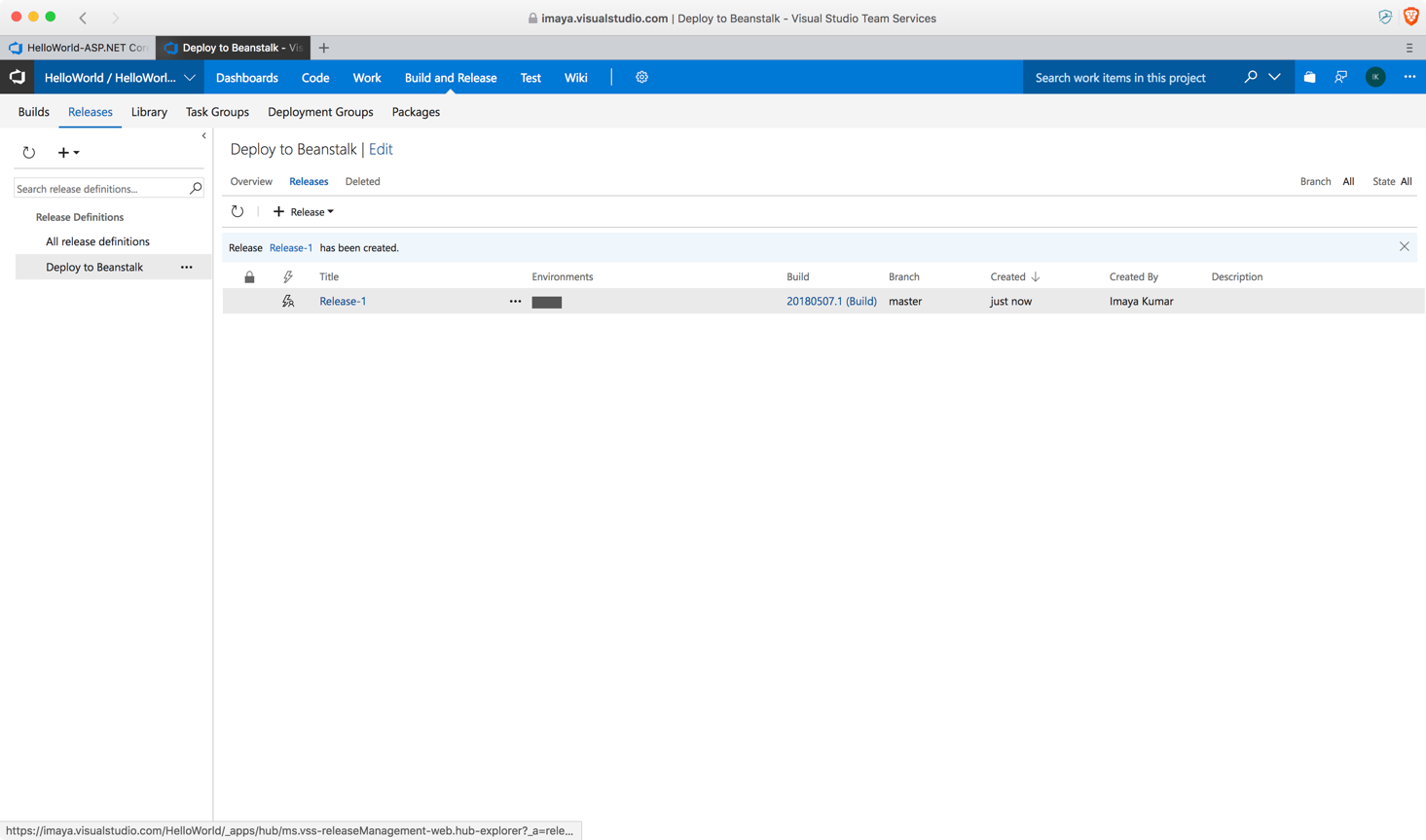Open the top-right ellipsis more menu

pyautogui.click(x=1409, y=77)
